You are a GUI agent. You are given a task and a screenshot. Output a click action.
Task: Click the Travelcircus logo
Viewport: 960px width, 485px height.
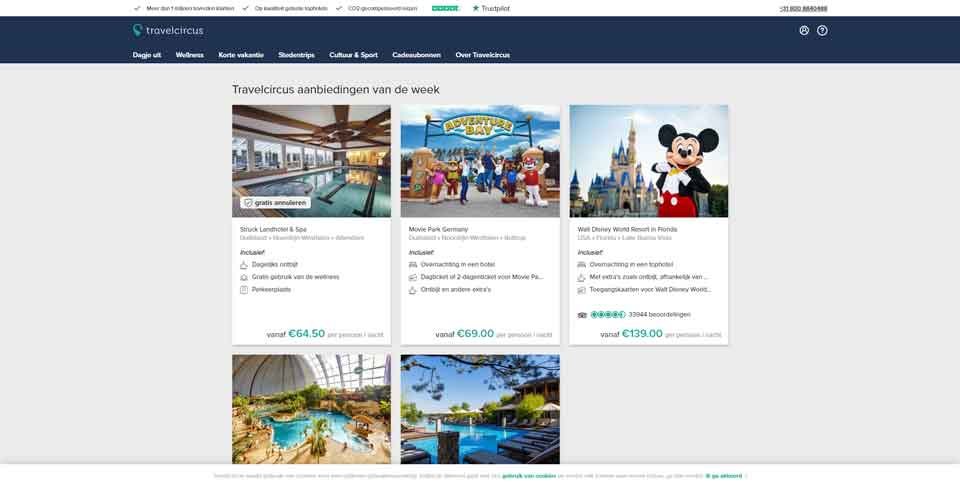(x=168, y=31)
